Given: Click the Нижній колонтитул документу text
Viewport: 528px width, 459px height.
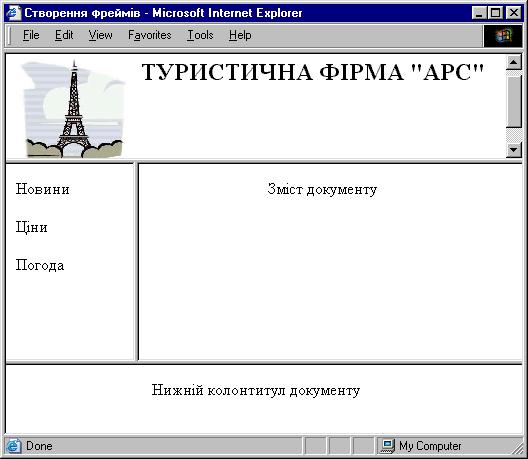Looking at the screenshot, I should (x=256, y=390).
